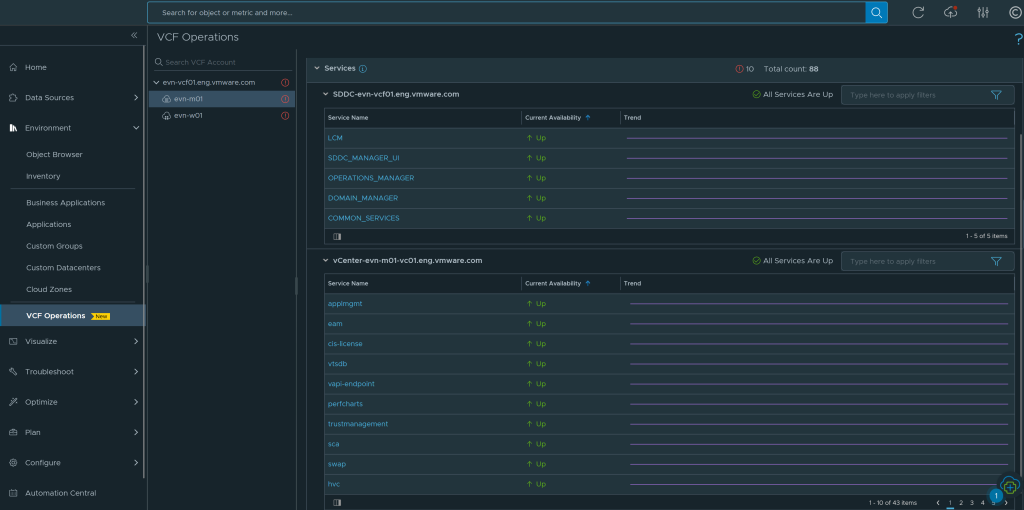Collapse the vCenter-evn-m01-vc01 services section
The width and height of the screenshot is (1024, 510).
tap(325, 261)
